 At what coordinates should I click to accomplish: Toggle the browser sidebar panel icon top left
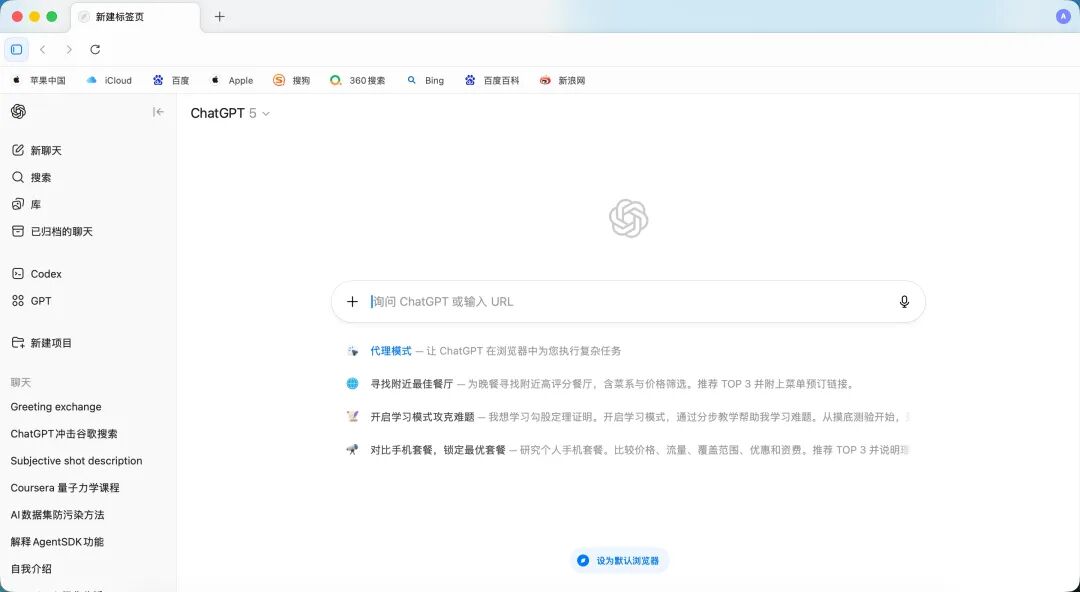tap(16, 48)
